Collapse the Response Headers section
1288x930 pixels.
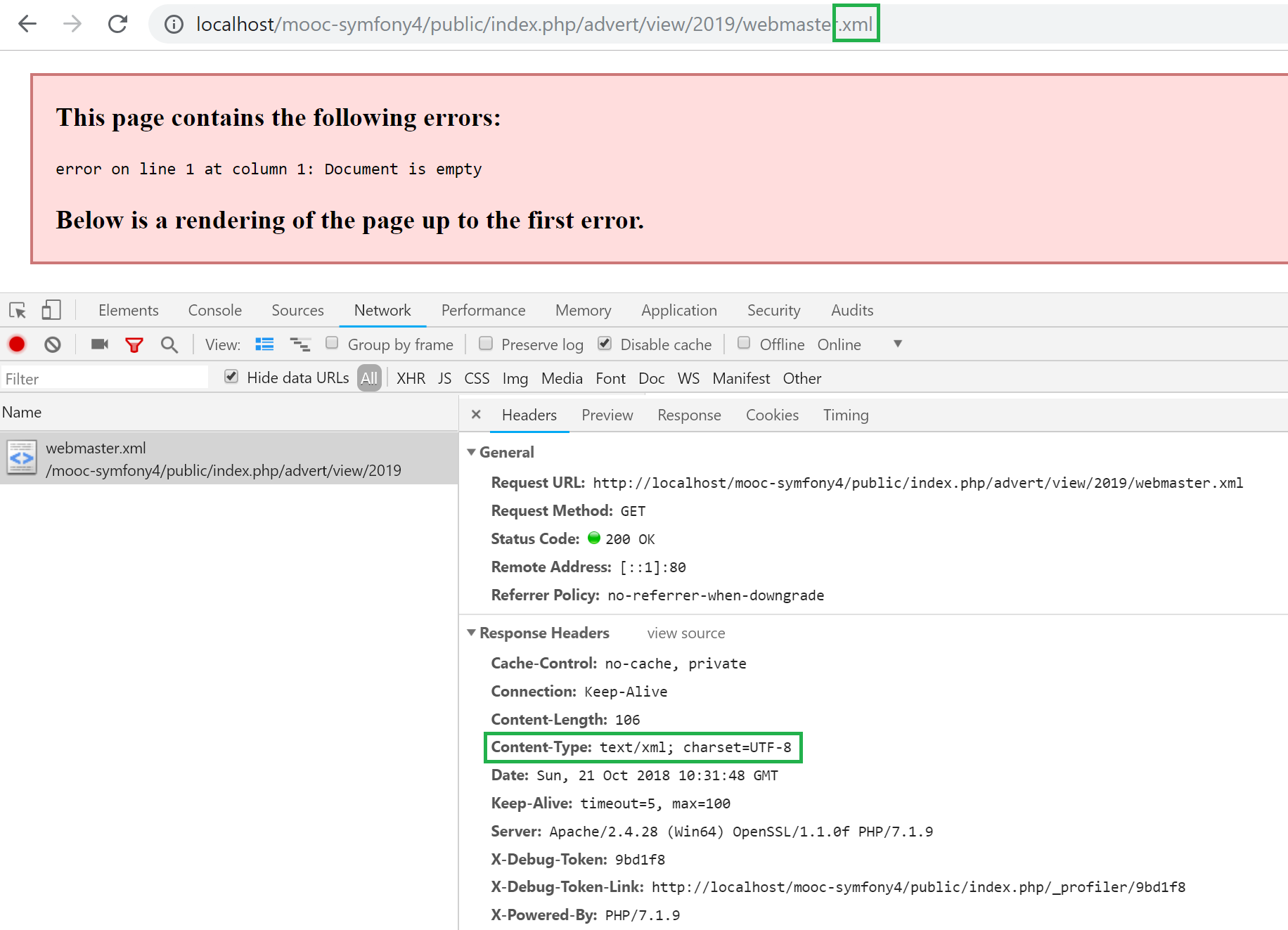pos(472,633)
